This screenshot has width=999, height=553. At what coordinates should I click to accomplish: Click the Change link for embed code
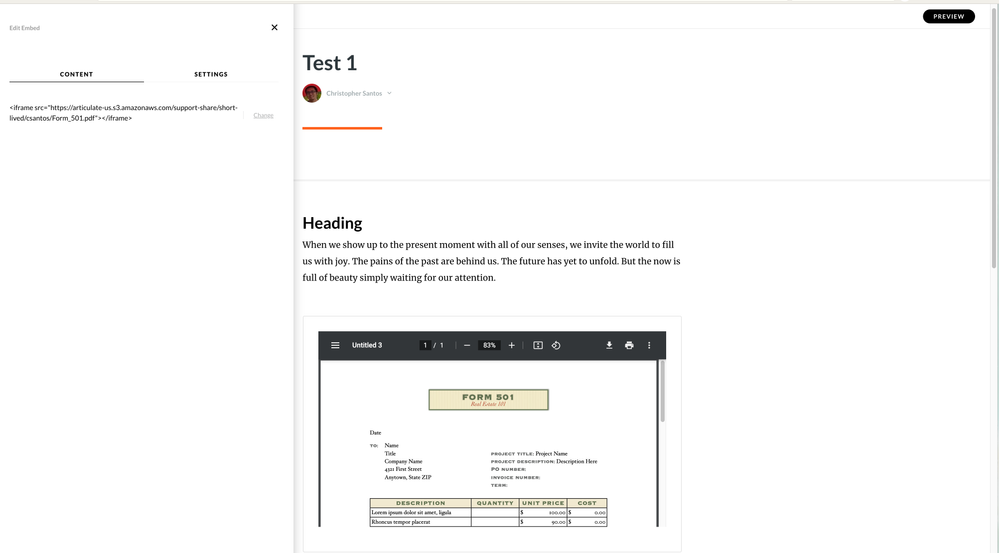coord(263,115)
